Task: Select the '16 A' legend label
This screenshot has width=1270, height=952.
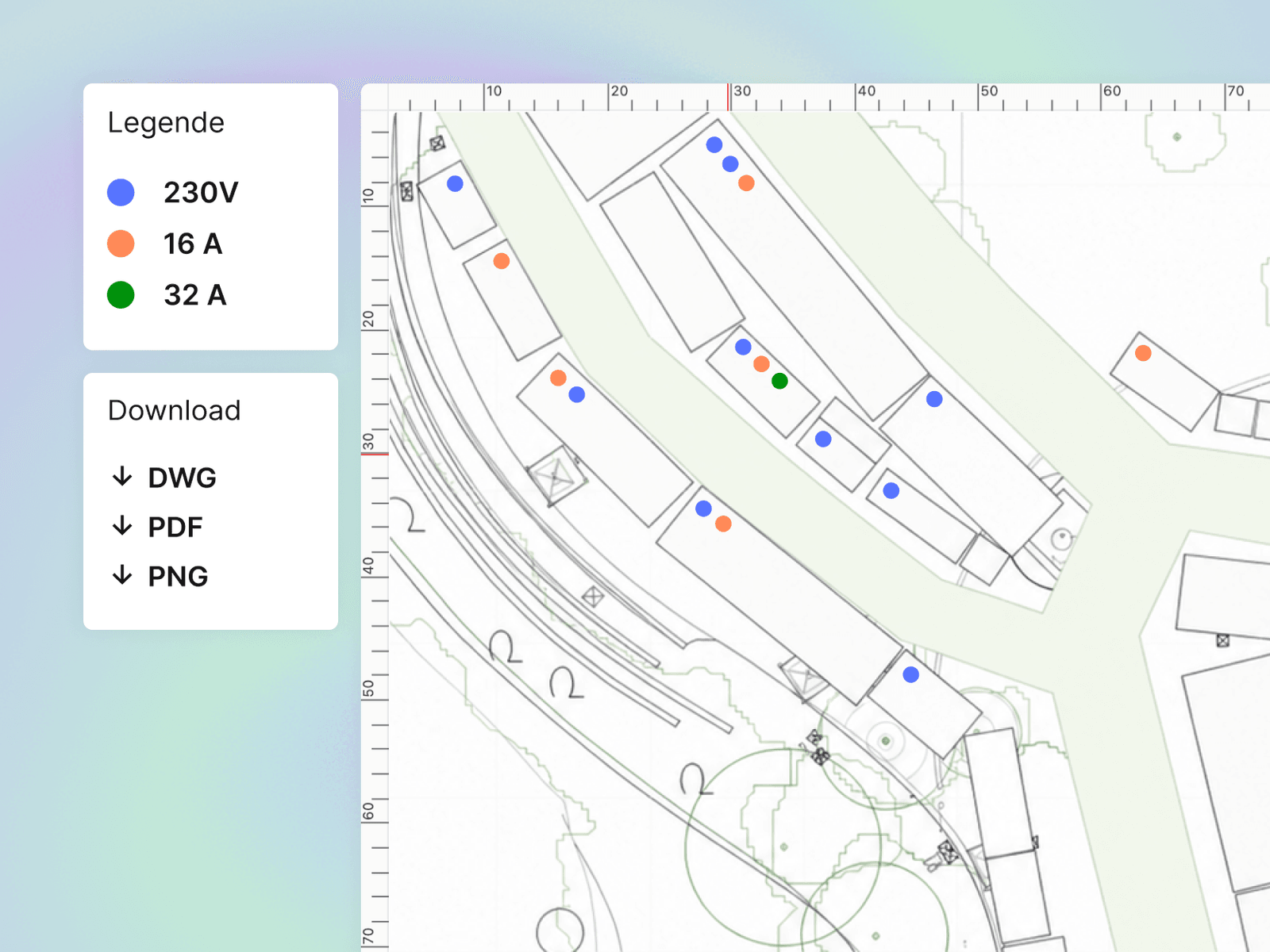Action: 193,244
